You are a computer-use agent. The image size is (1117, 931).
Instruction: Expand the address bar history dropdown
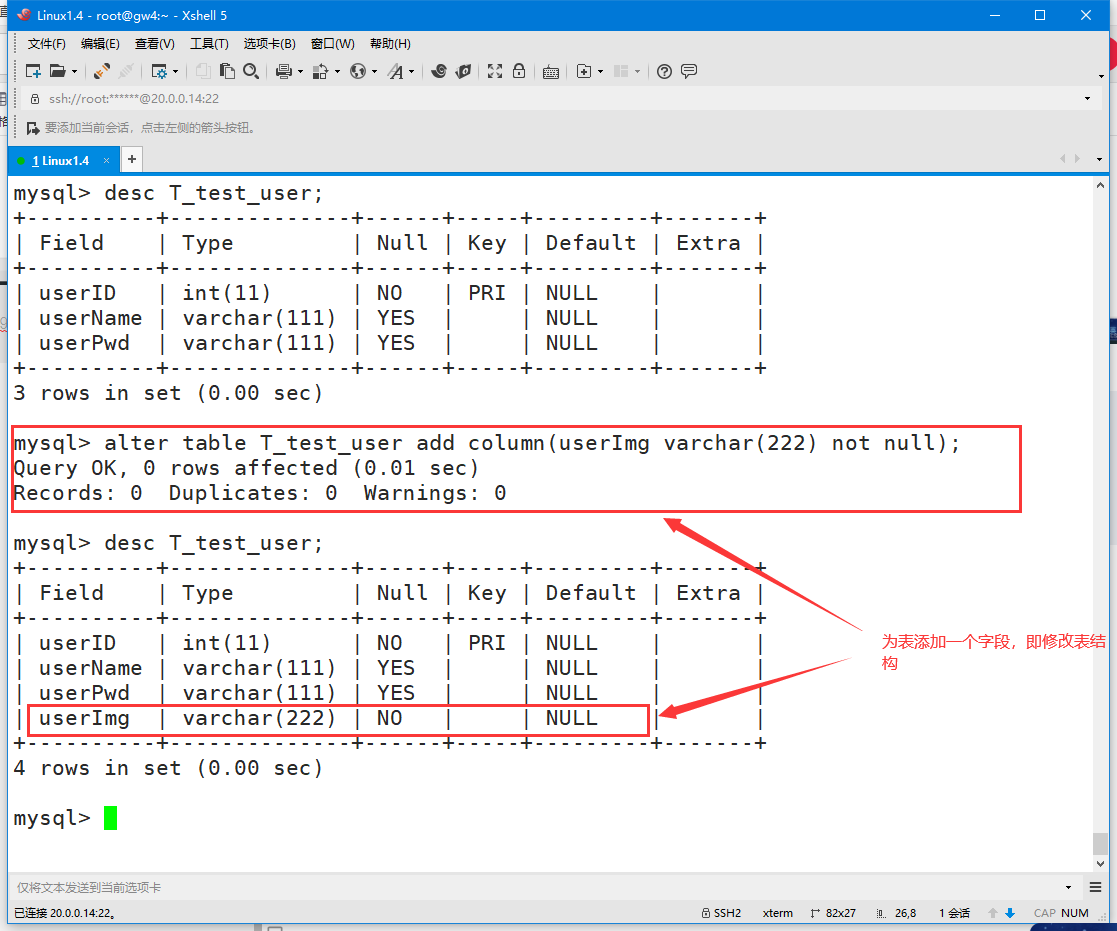tap(1088, 98)
